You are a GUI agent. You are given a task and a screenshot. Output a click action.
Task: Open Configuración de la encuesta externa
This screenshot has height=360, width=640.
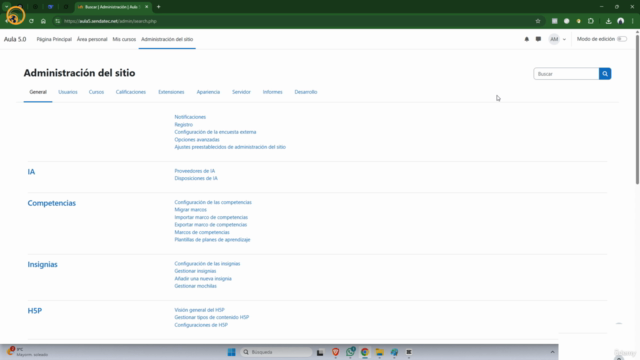(x=215, y=132)
